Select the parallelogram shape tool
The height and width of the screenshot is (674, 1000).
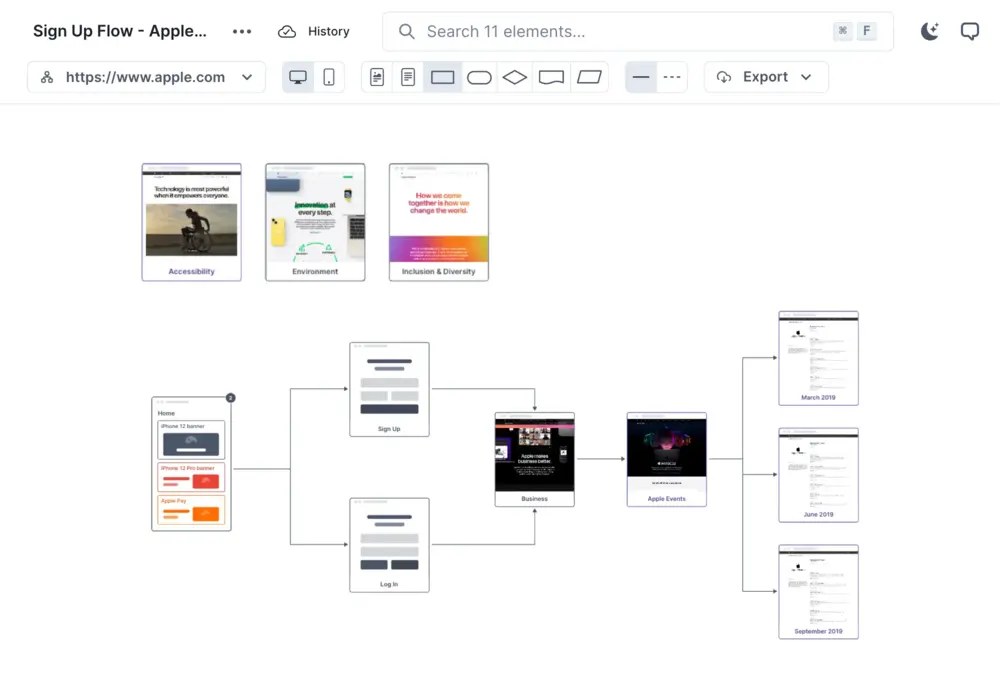point(588,76)
